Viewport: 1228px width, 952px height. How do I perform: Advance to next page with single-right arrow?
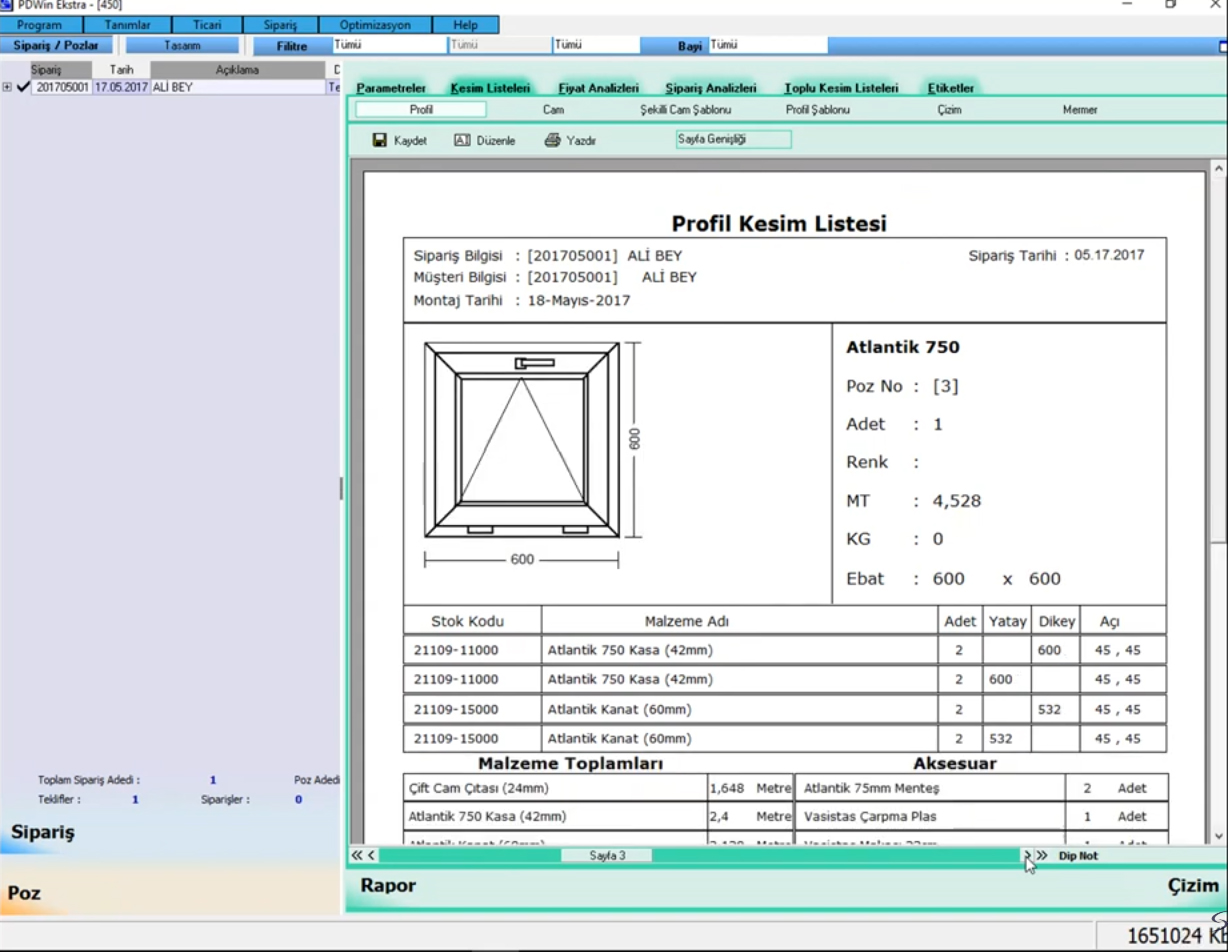(1026, 855)
